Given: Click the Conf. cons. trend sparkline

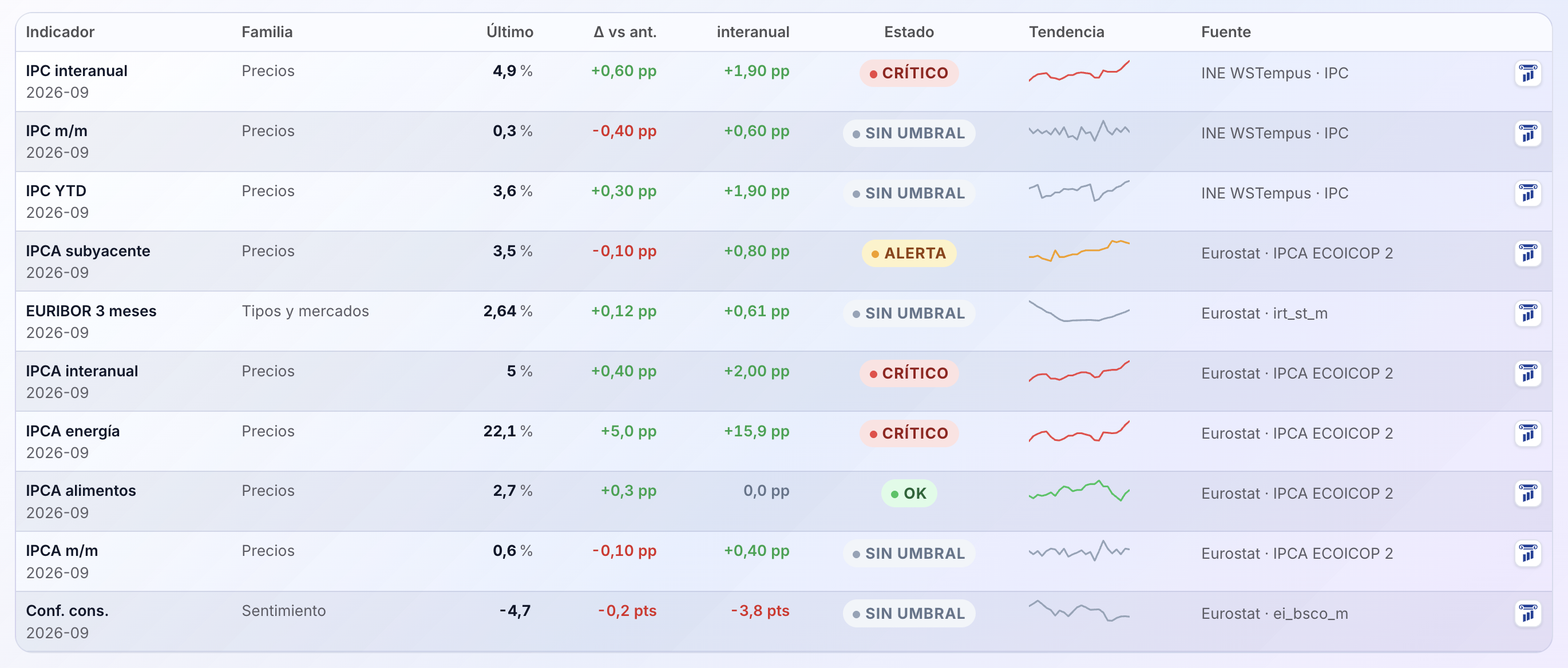Looking at the screenshot, I should [x=1079, y=611].
